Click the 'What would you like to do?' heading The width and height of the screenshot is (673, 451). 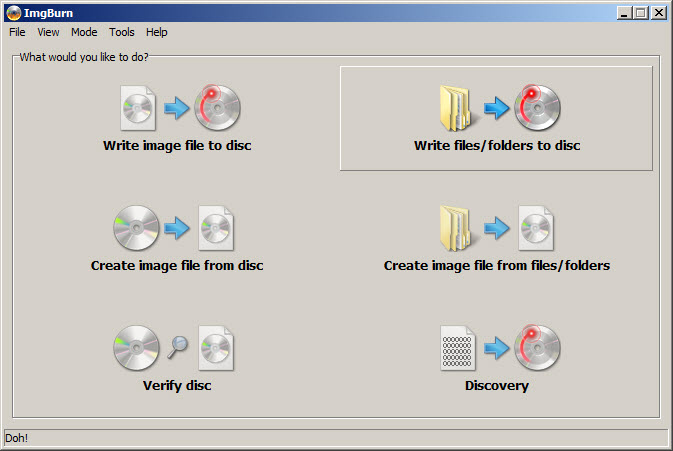(84, 57)
